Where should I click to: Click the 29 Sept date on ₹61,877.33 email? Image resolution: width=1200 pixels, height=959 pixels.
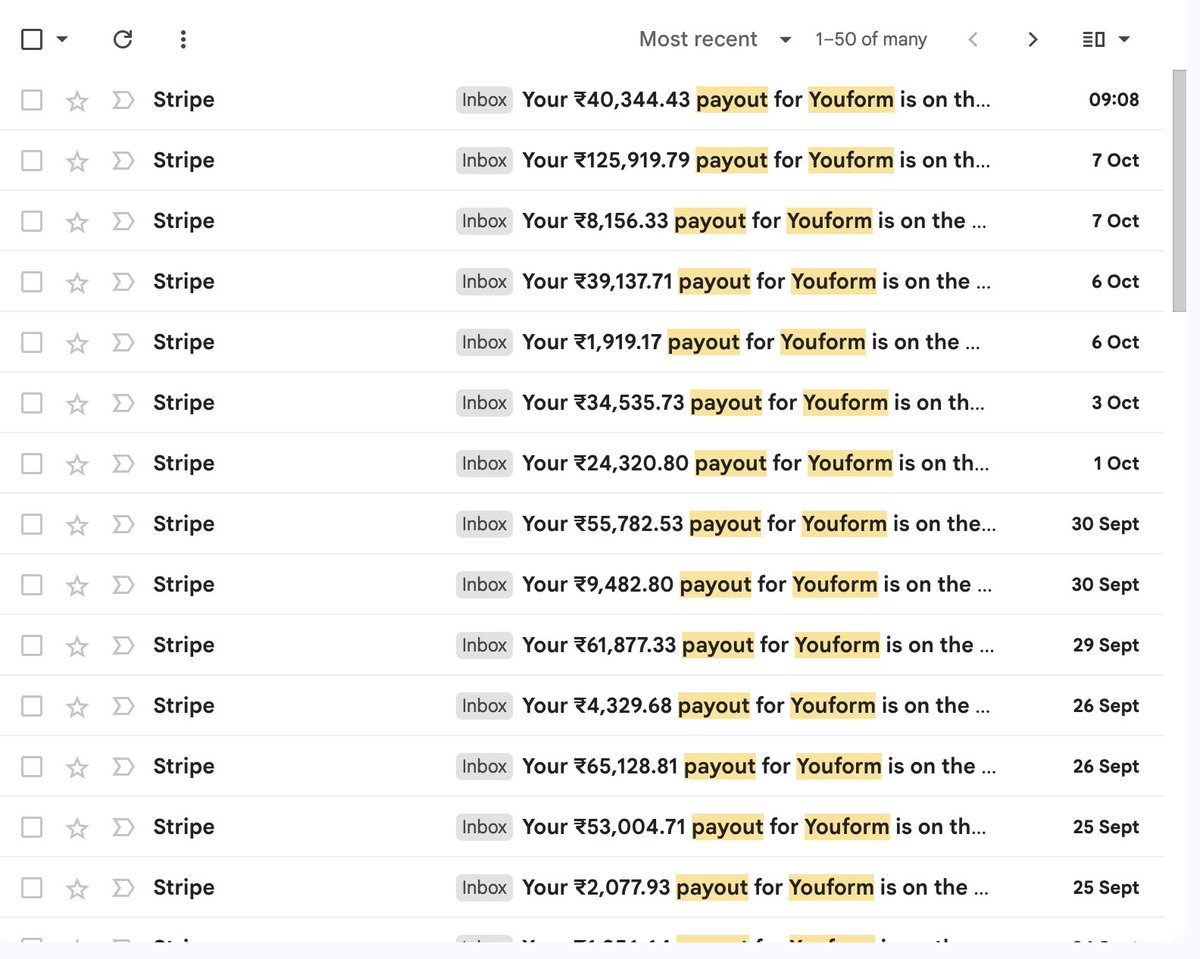point(1106,645)
